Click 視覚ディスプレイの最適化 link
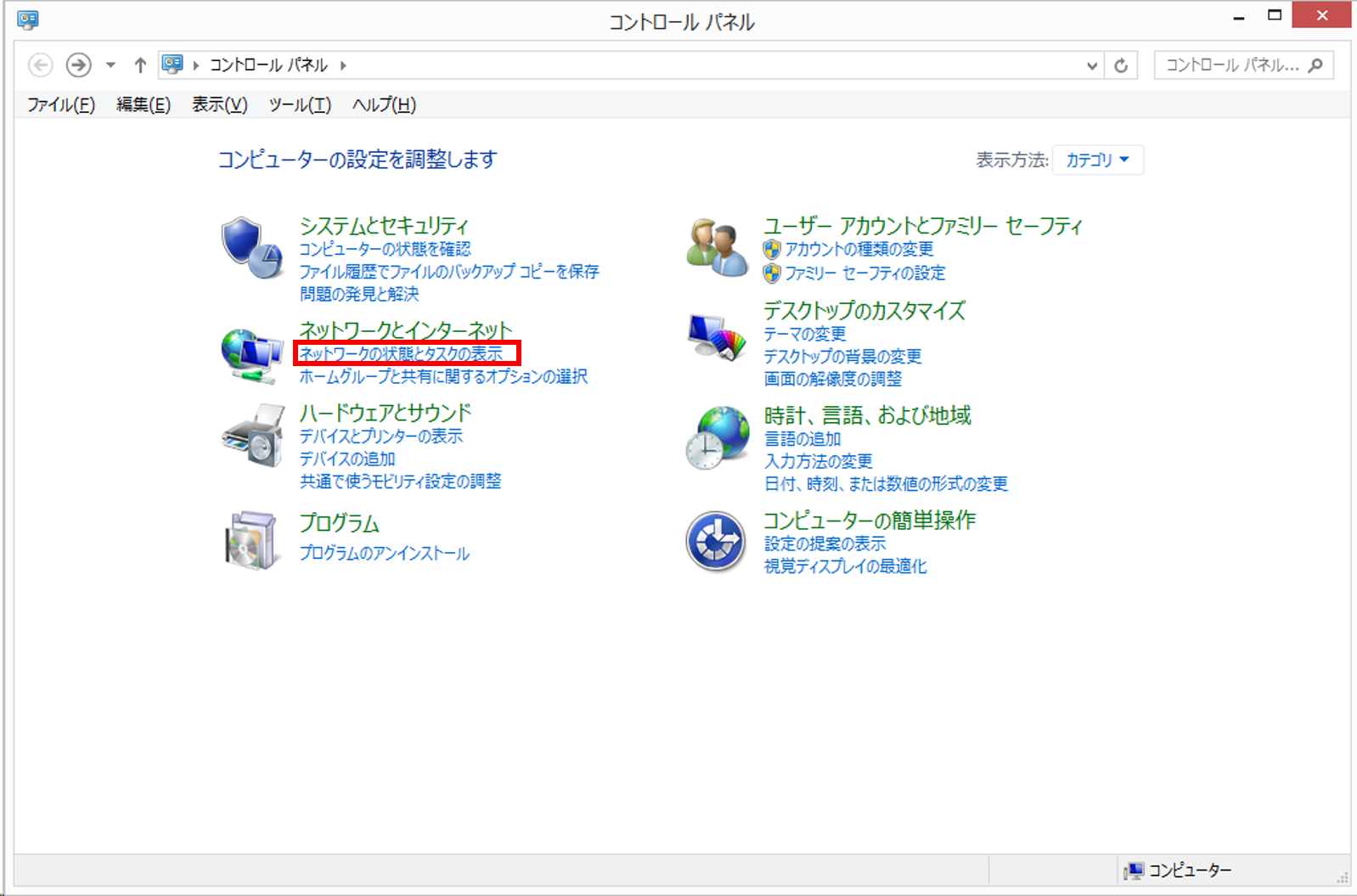This screenshot has height=896, width=1357. [x=846, y=566]
